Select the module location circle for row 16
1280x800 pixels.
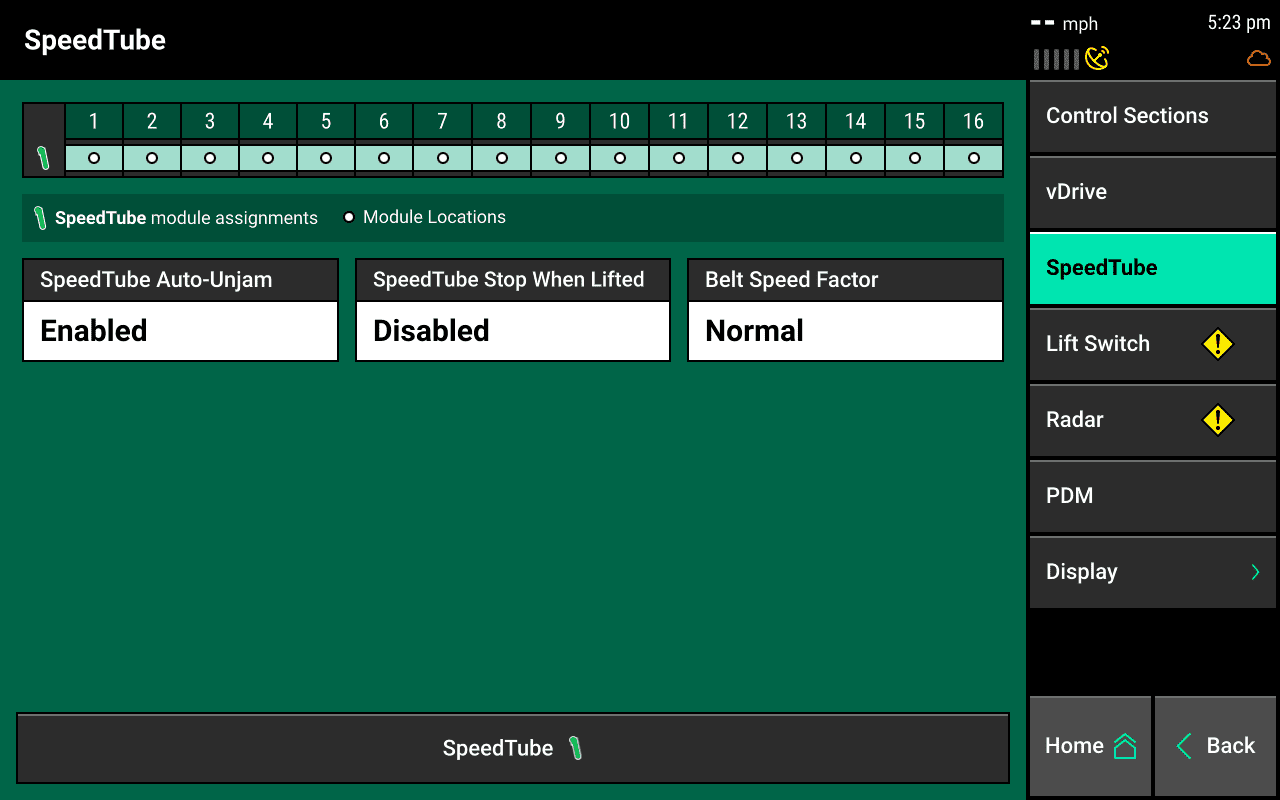click(974, 158)
